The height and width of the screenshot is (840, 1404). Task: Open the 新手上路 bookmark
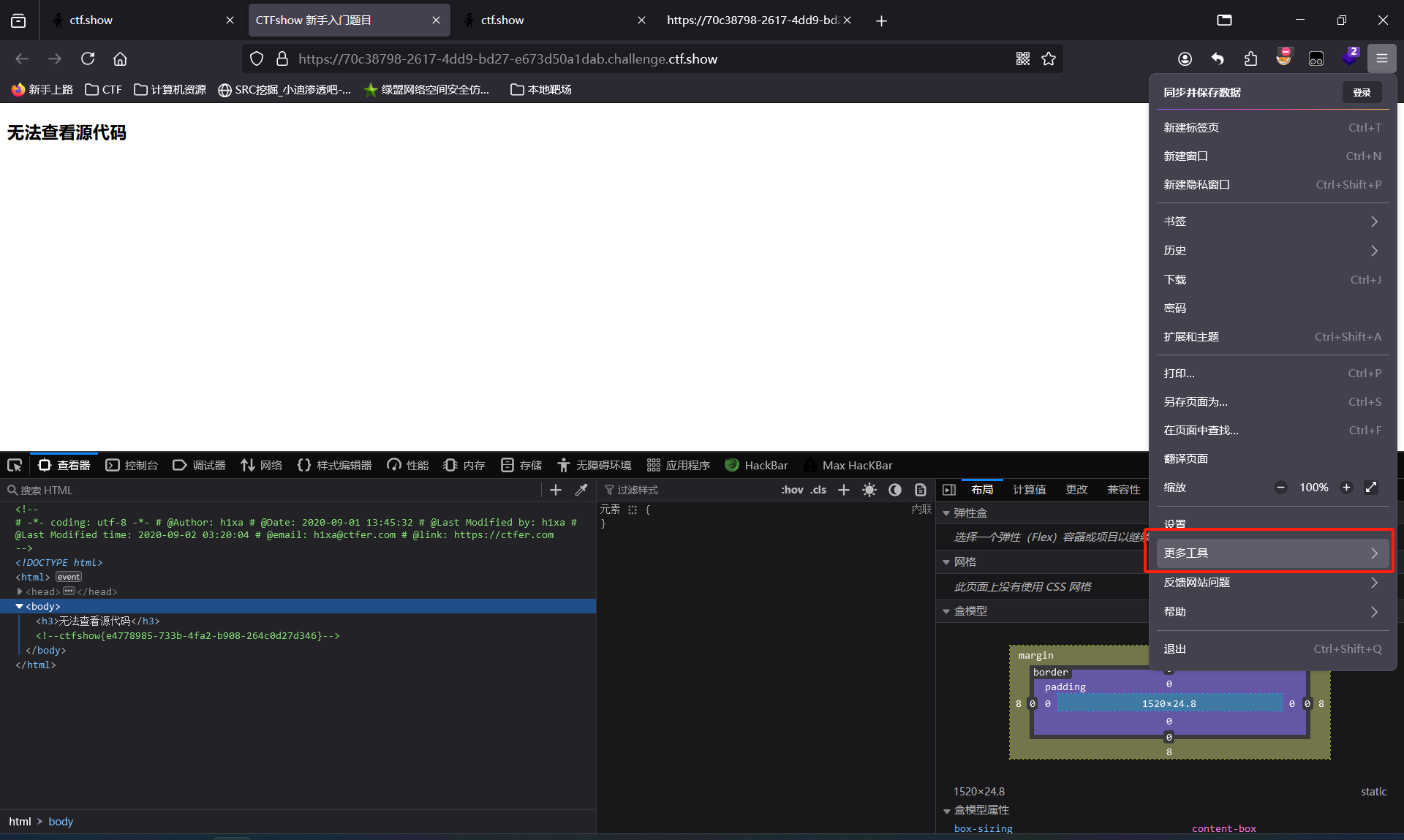coord(42,89)
